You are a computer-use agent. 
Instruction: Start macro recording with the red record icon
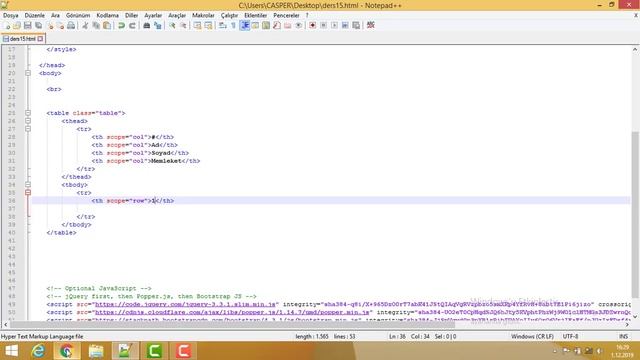tap(312, 25)
